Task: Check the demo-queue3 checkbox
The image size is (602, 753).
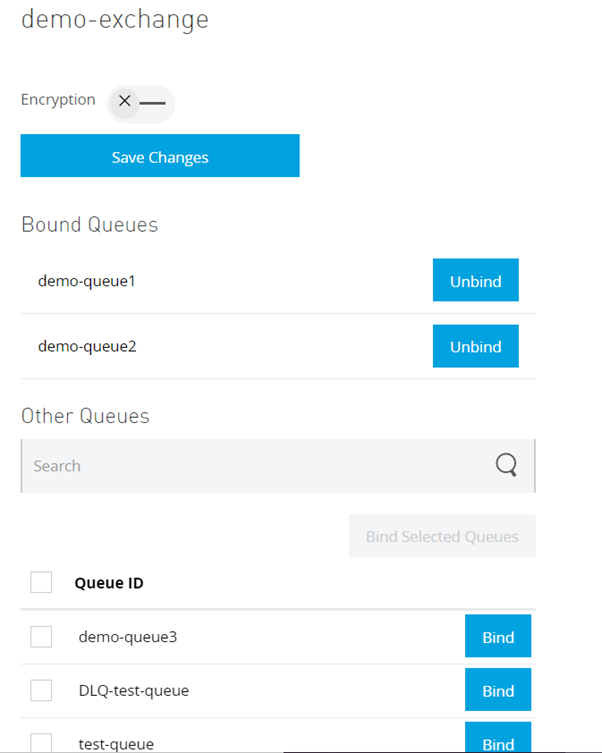Action: 41,636
